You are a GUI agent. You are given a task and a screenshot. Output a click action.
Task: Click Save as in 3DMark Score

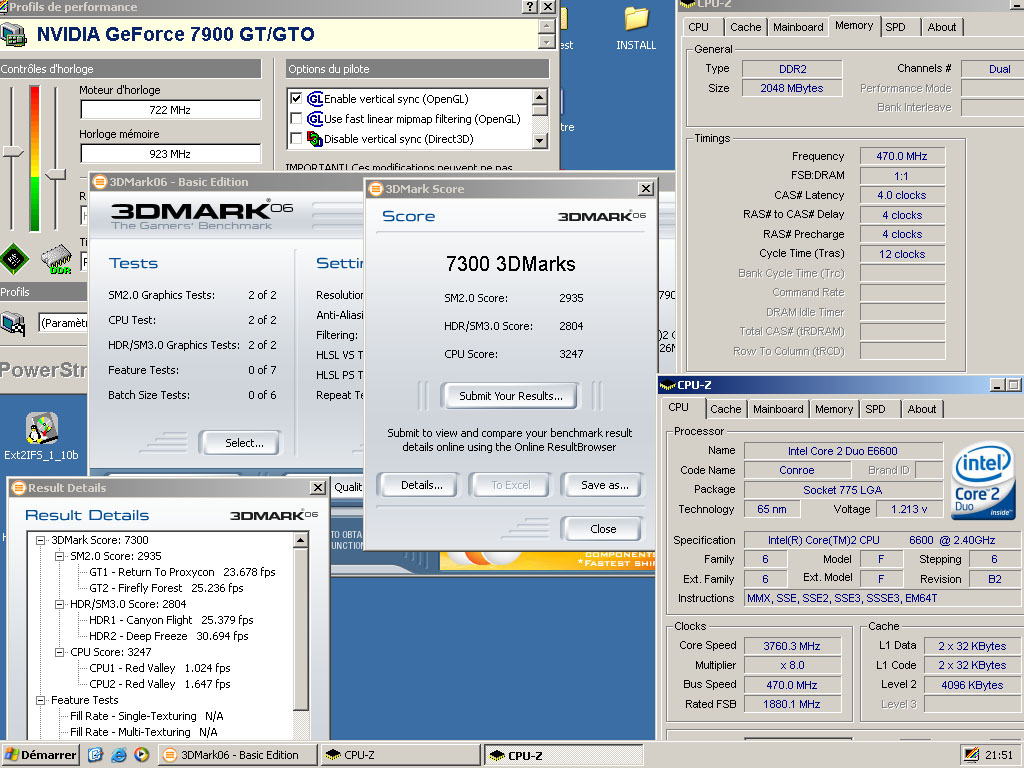[x=605, y=485]
